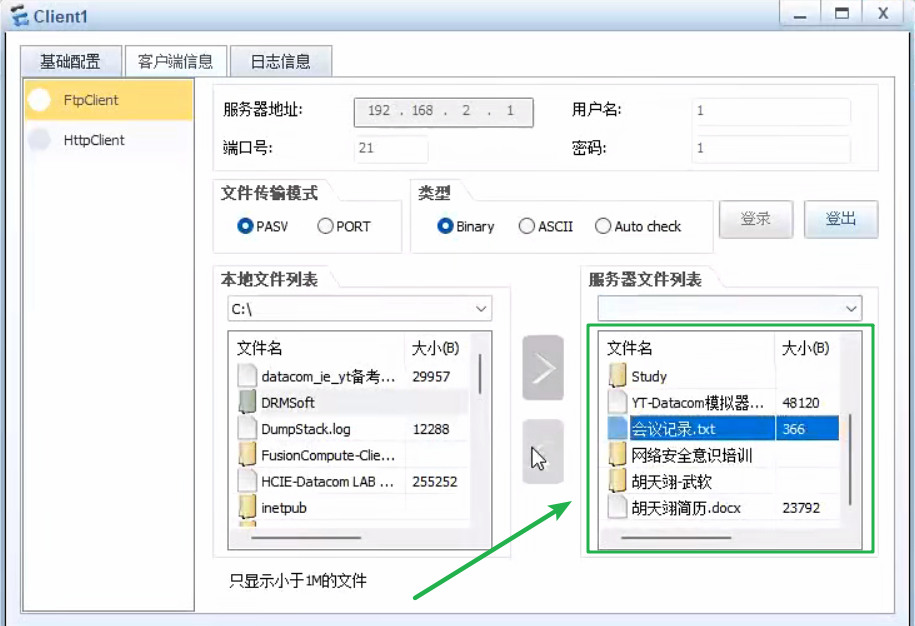The width and height of the screenshot is (915, 626).
Task: Select DumpStack.log in local file list
Action: pos(306,429)
